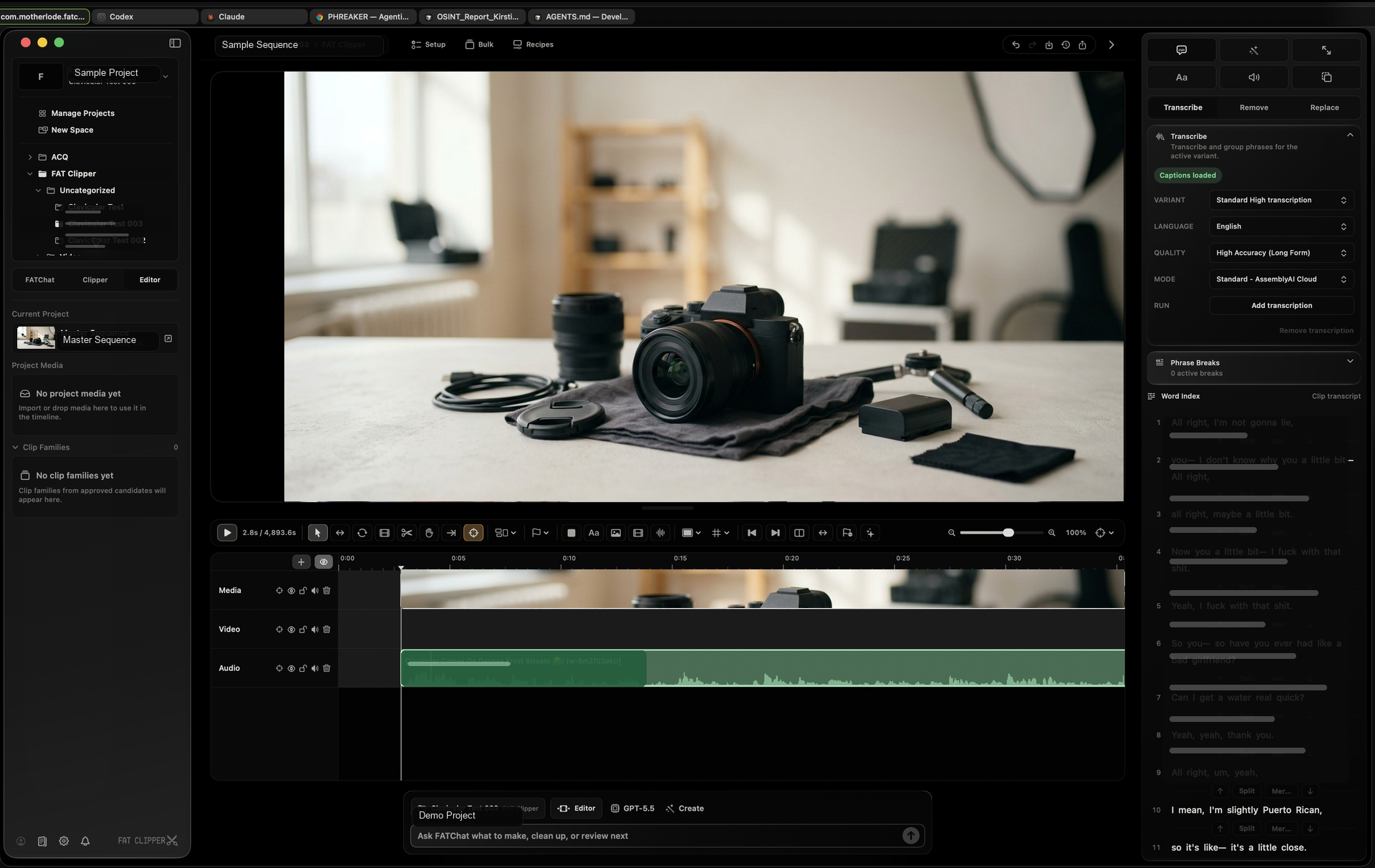Click the Add transcription button
Screen dimensions: 1375x868
point(1281,306)
